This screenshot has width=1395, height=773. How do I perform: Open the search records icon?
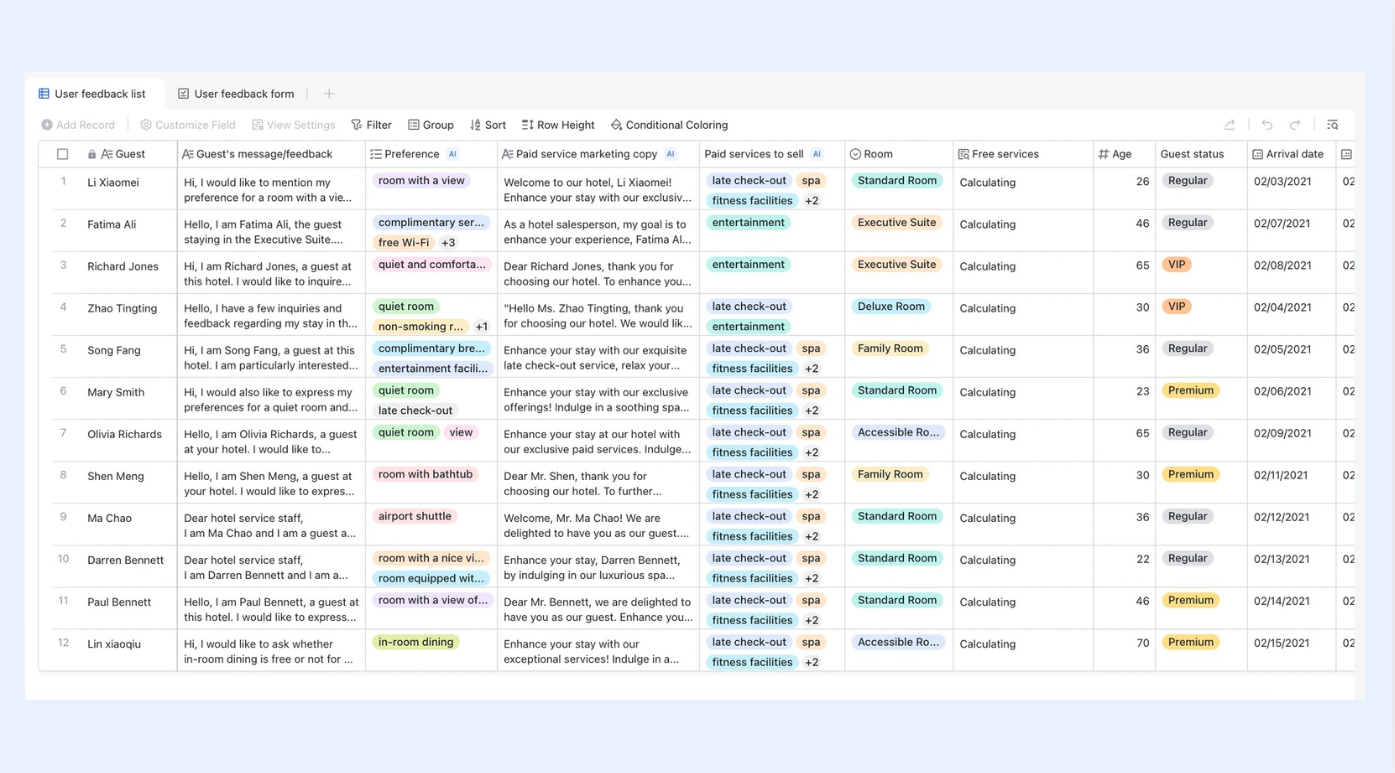click(1333, 125)
